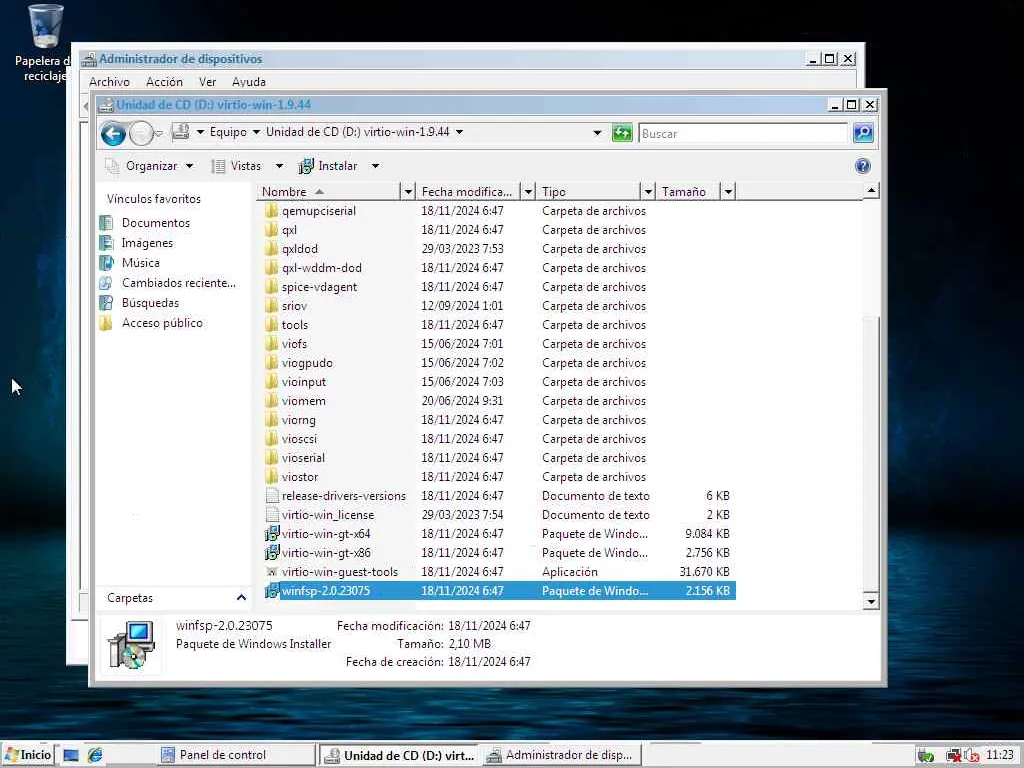Select the sriov folder row
This screenshot has height=768, width=1024.
pos(499,306)
